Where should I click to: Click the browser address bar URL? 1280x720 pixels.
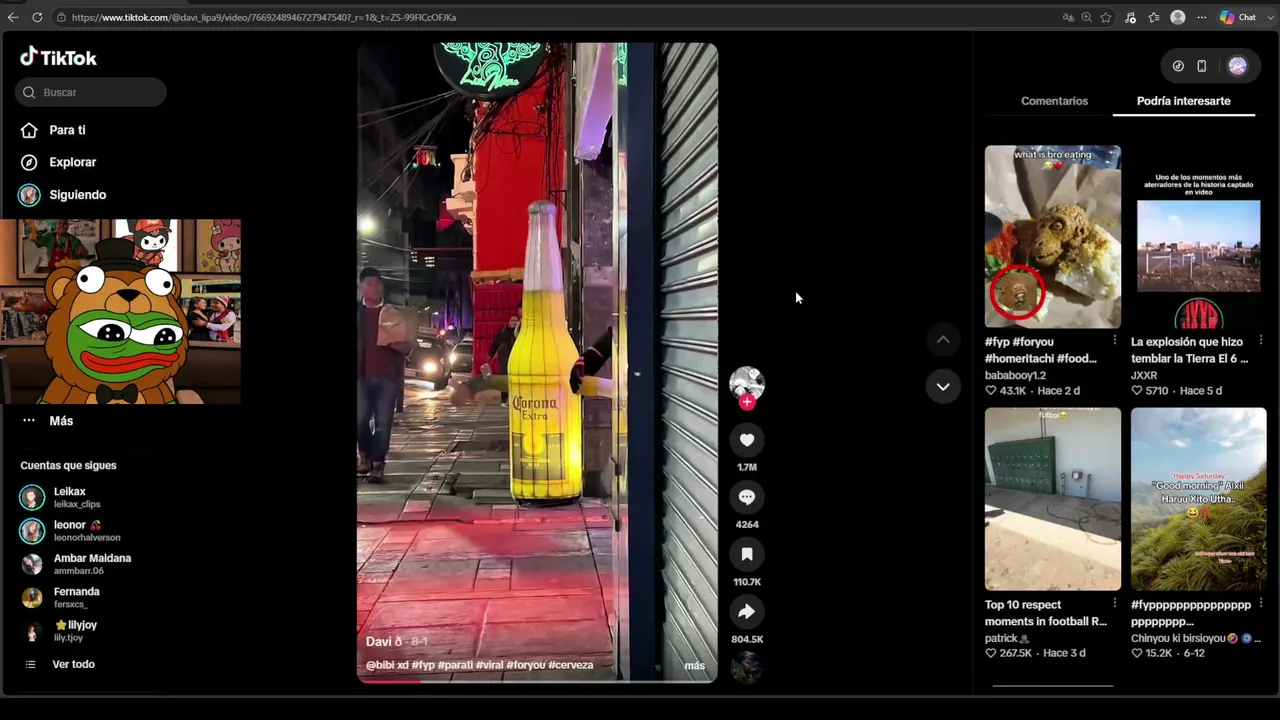[264, 17]
